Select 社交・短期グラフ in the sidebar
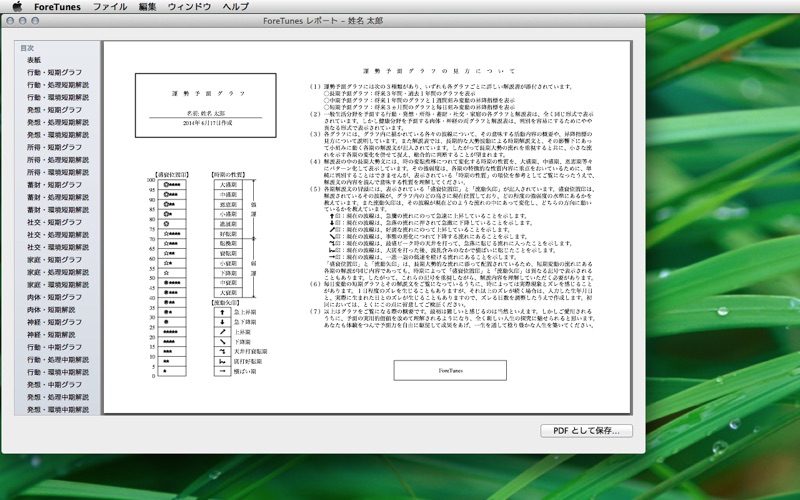The width and height of the screenshot is (800, 500). click(55, 222)
